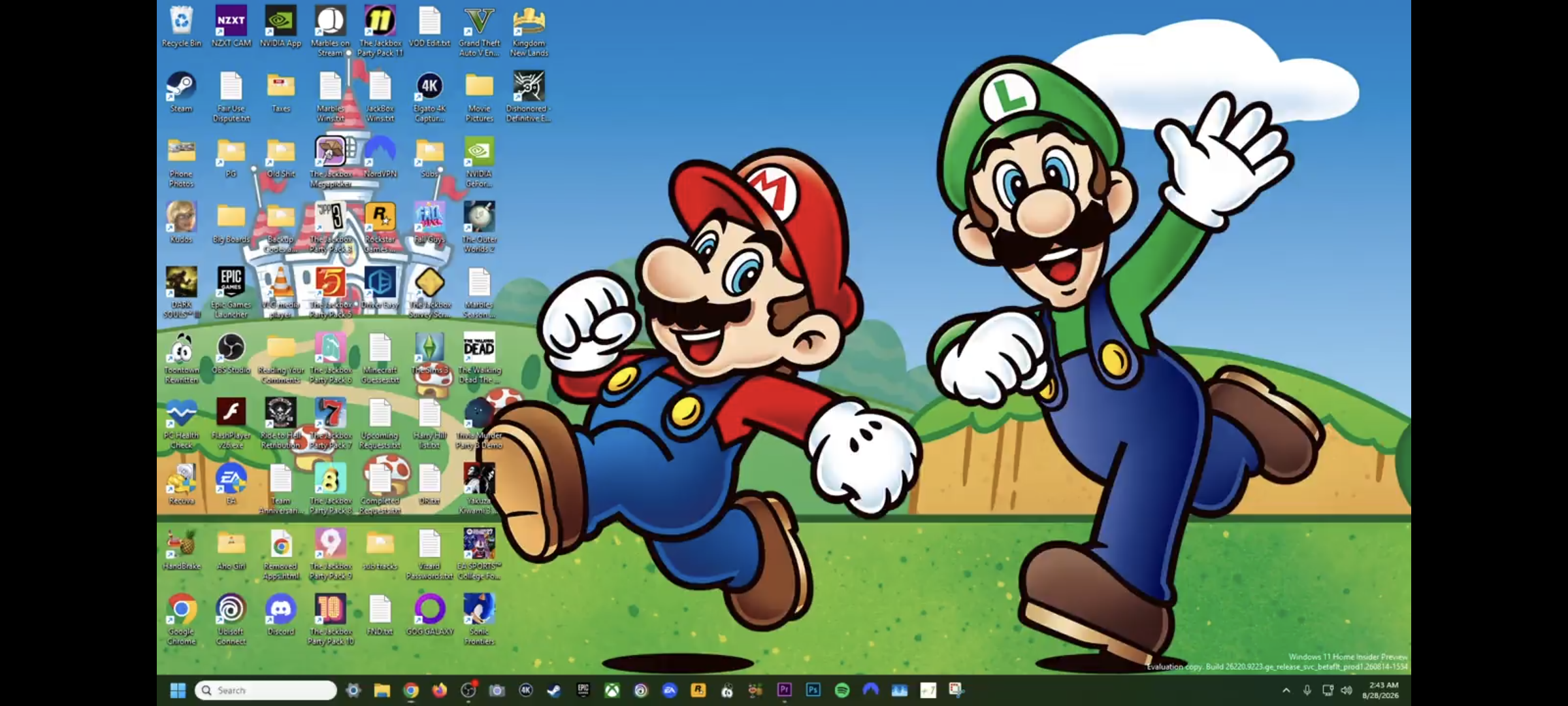Image resolution: width=1568 pixels, height=706 pixels.
Task: Select The Walking Dead game shortcut
Action: click(x=480, y=358)
